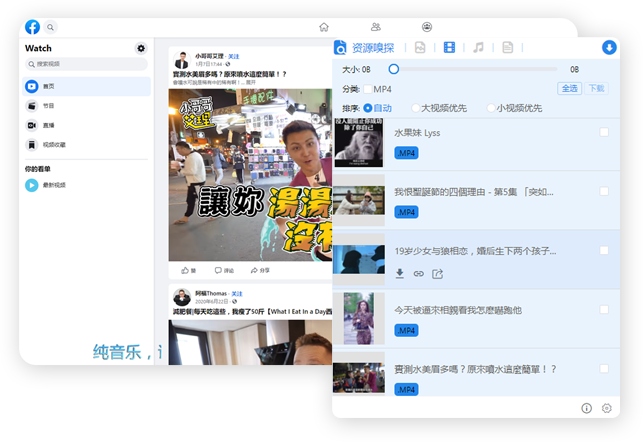Click the 展开 link in post description
The image size is (643, 442).
(251, 82)
